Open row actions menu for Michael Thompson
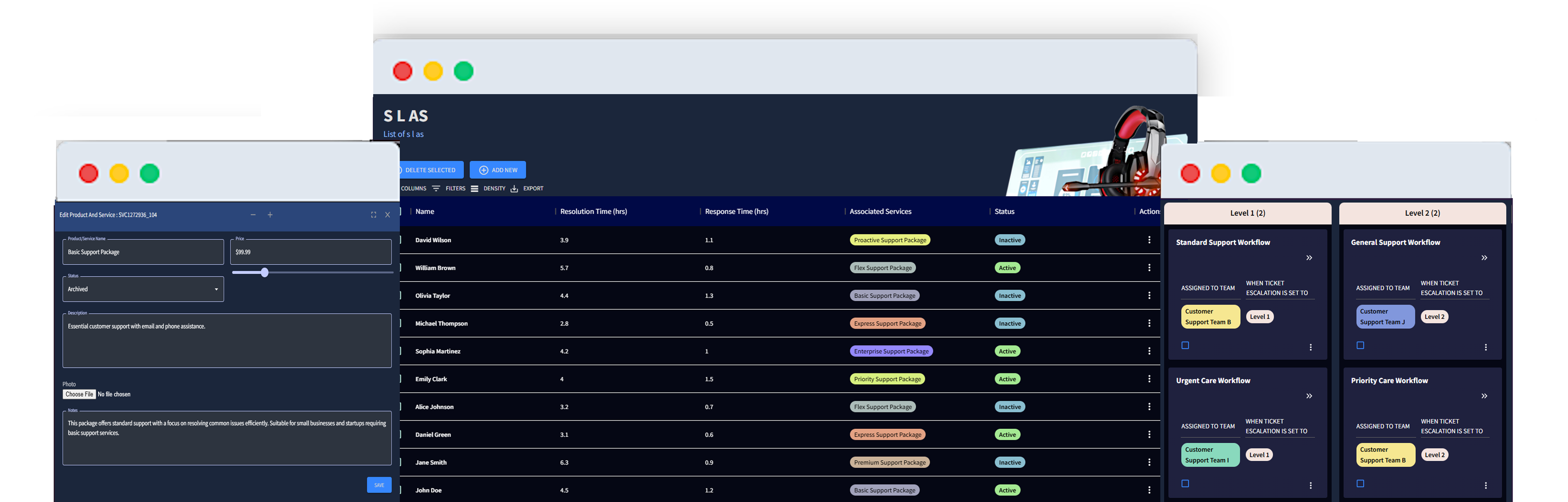 [x=1149, y=324]
